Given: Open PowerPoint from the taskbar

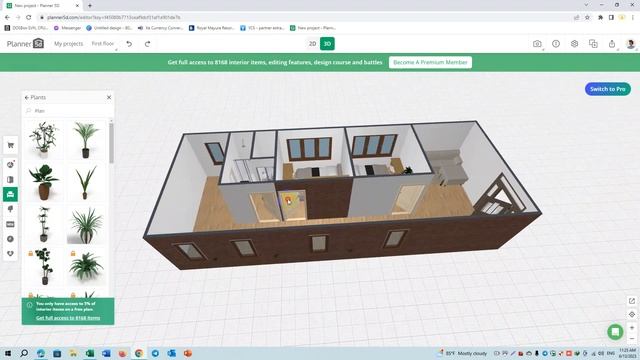Looking at the screenshot, I should tap(188, 353).
